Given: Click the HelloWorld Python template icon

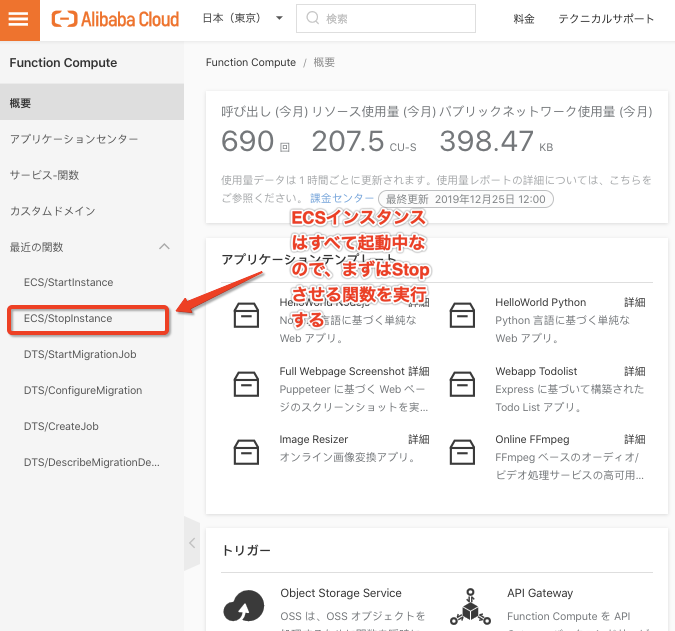Looking at the screenshot, I should tap(462, 314).
